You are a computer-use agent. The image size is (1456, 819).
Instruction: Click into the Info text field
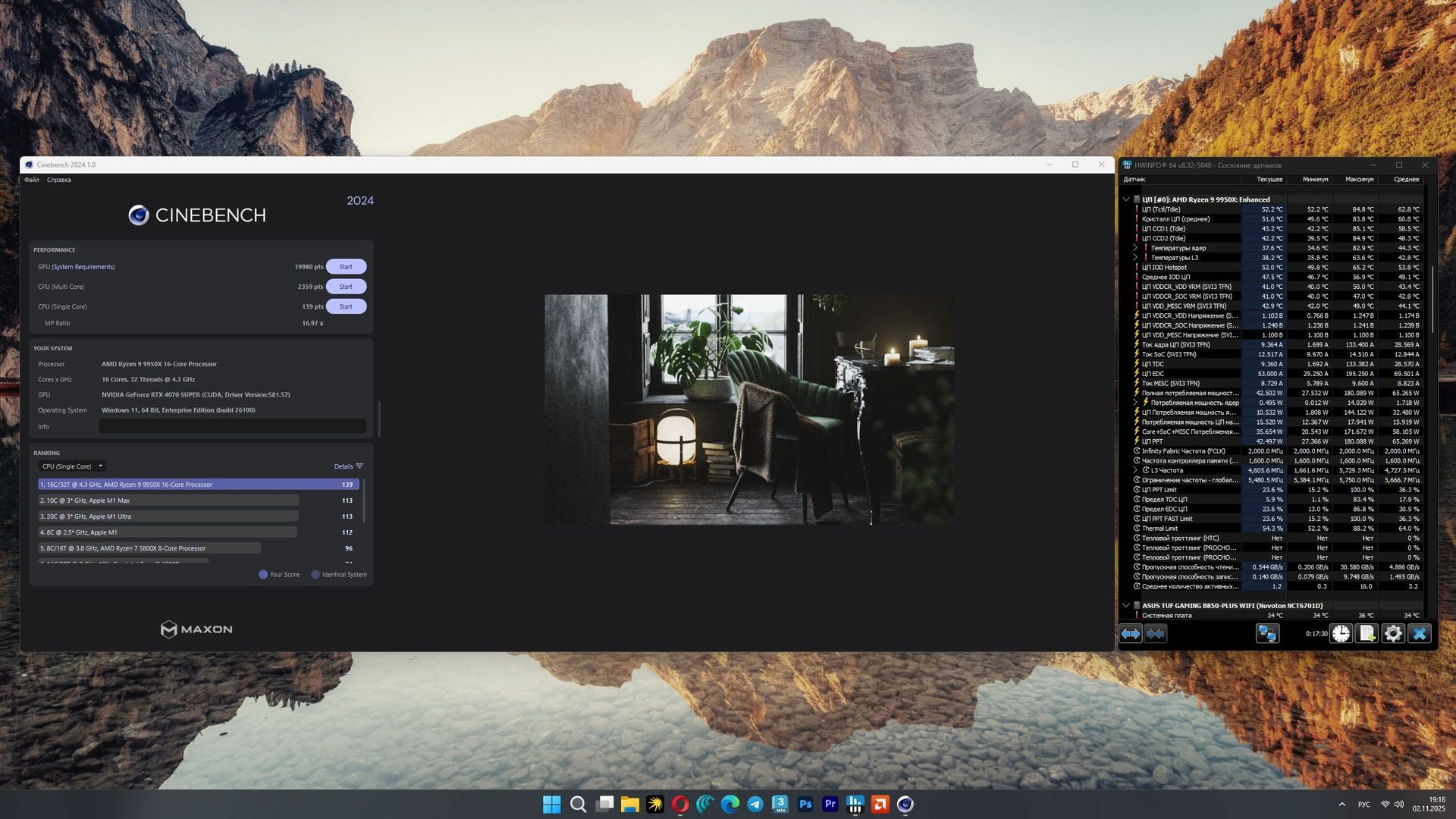[x=232, y=426]
